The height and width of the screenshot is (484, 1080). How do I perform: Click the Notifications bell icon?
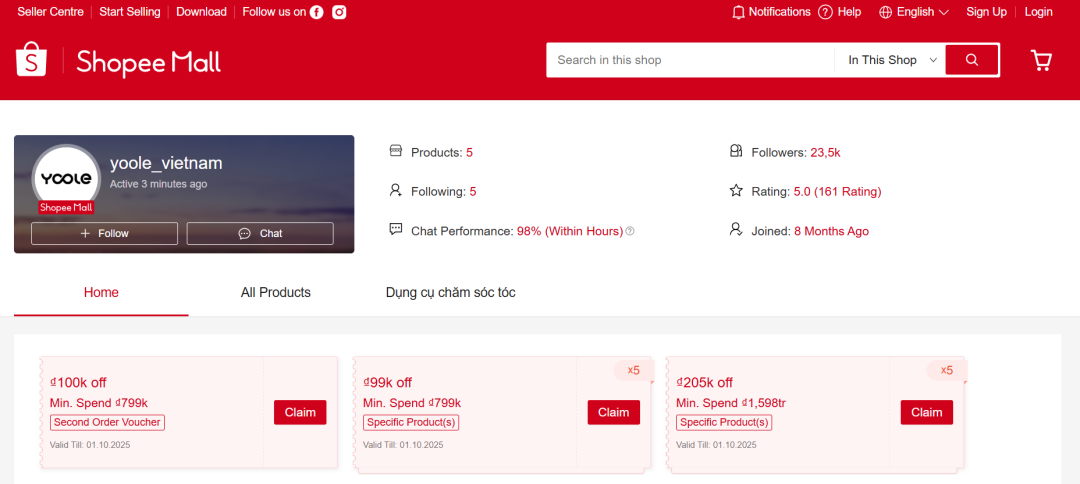[738, 12]
